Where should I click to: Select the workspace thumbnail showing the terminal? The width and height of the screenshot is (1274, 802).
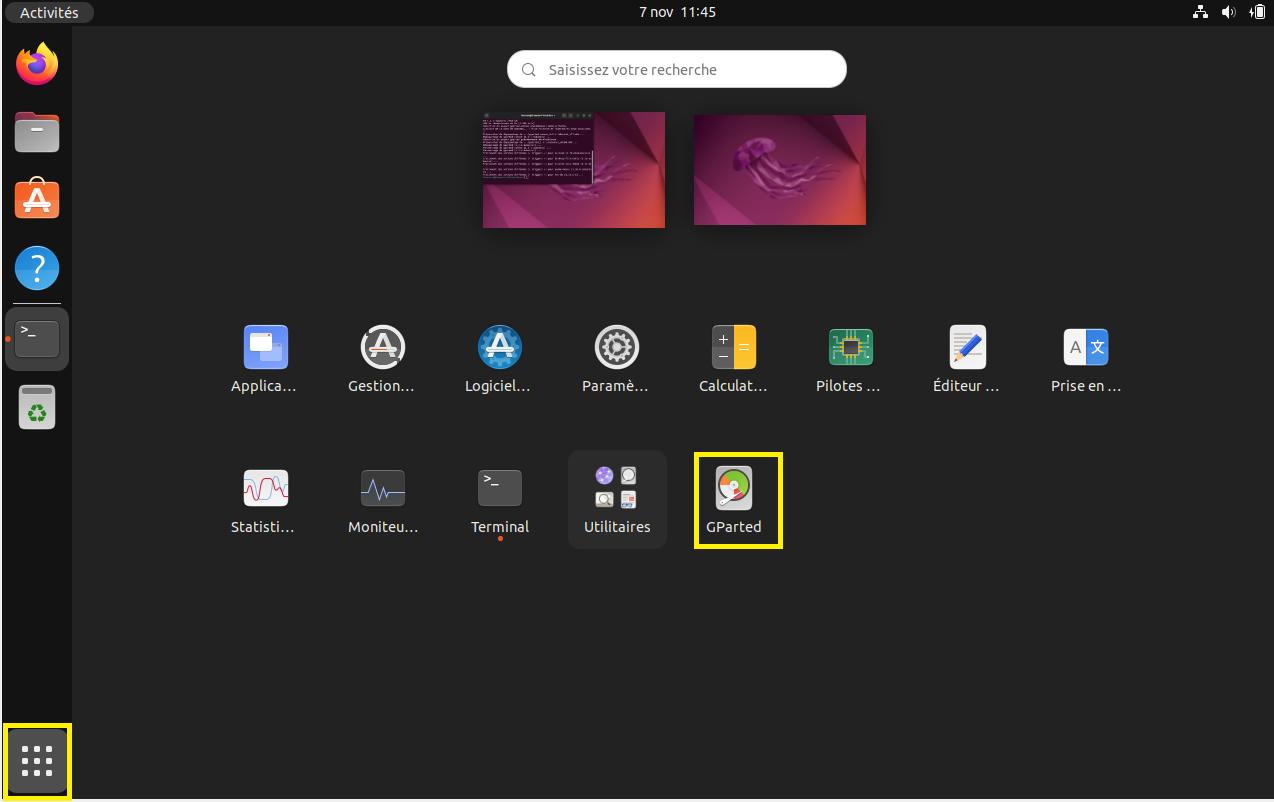tap(574, 170)
